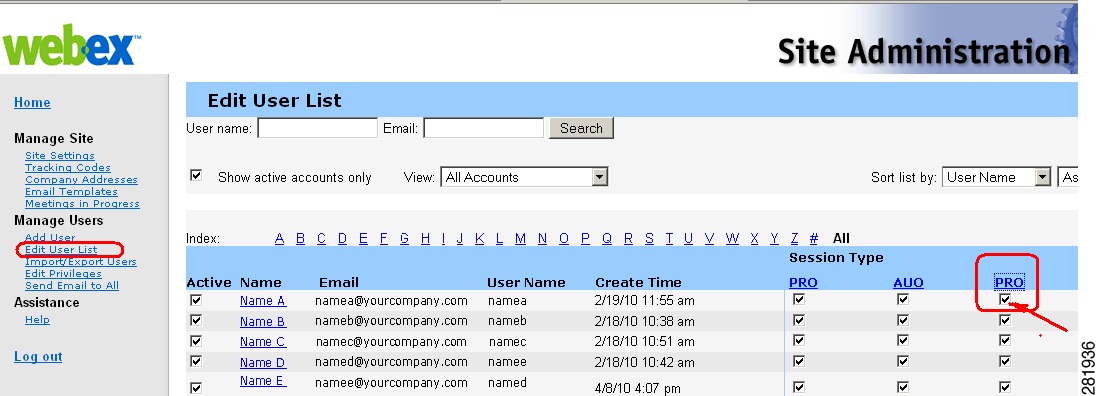Open user Name D
Image resolution: width=1100 pixels, height=396 pixels.
(263, 363)
